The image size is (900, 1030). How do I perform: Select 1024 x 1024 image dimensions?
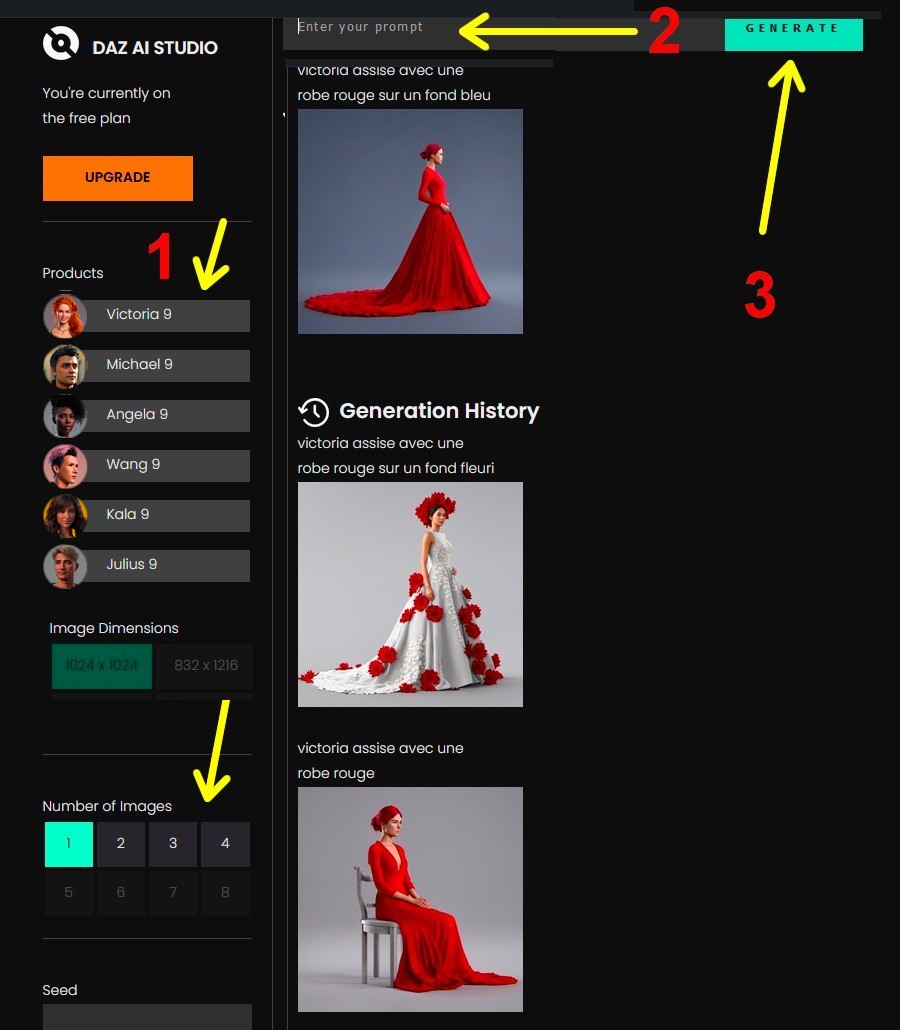point(102,666)
